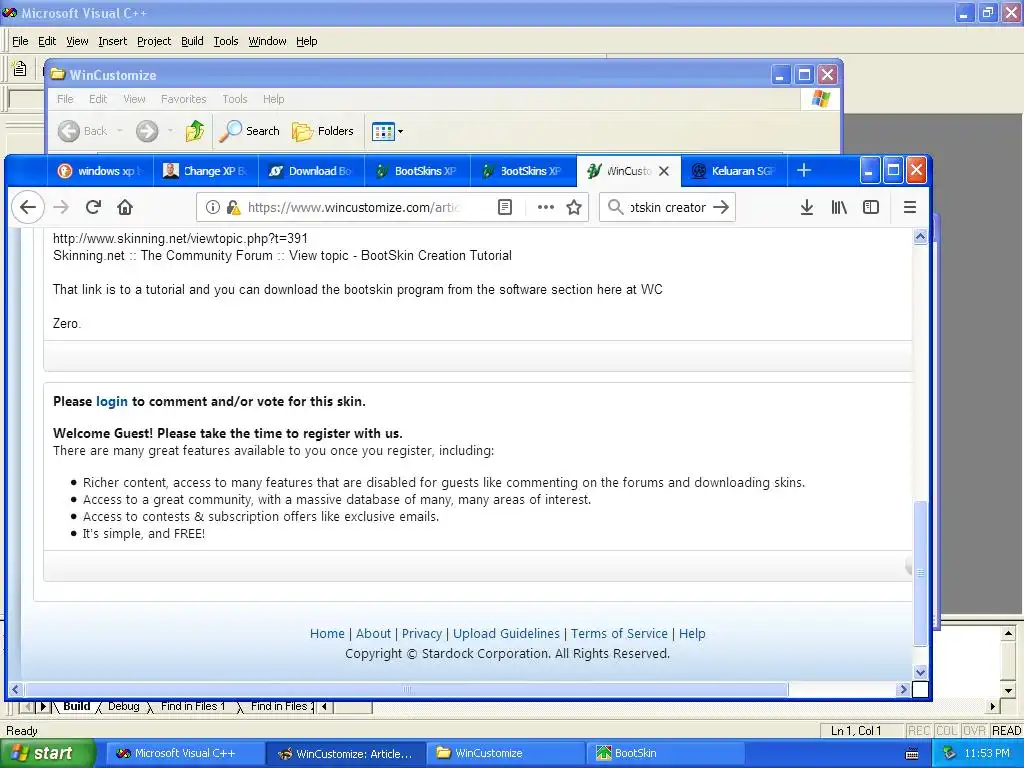This screenshot has height=768, width=1024.
Task: Toggle Firefox sidebar
Action: coord(871,208)
